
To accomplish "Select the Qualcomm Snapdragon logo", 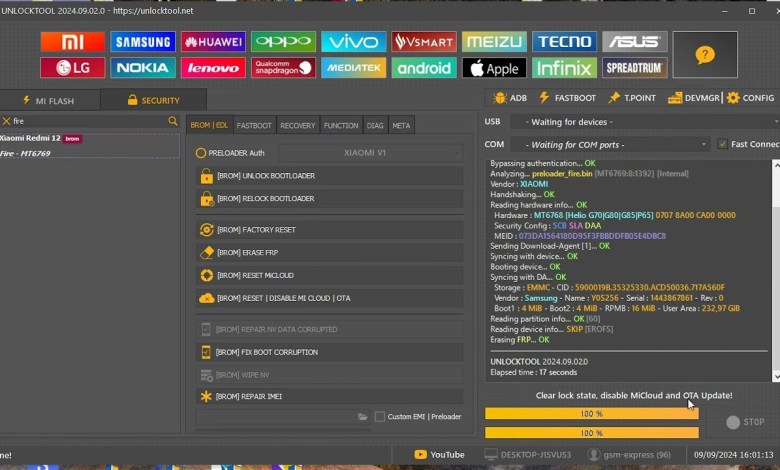I will pos(283,68).
